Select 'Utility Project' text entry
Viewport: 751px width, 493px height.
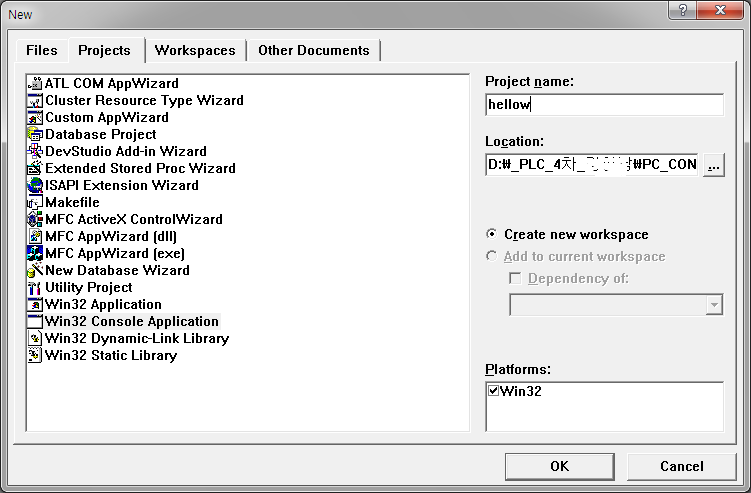point(89,287)
